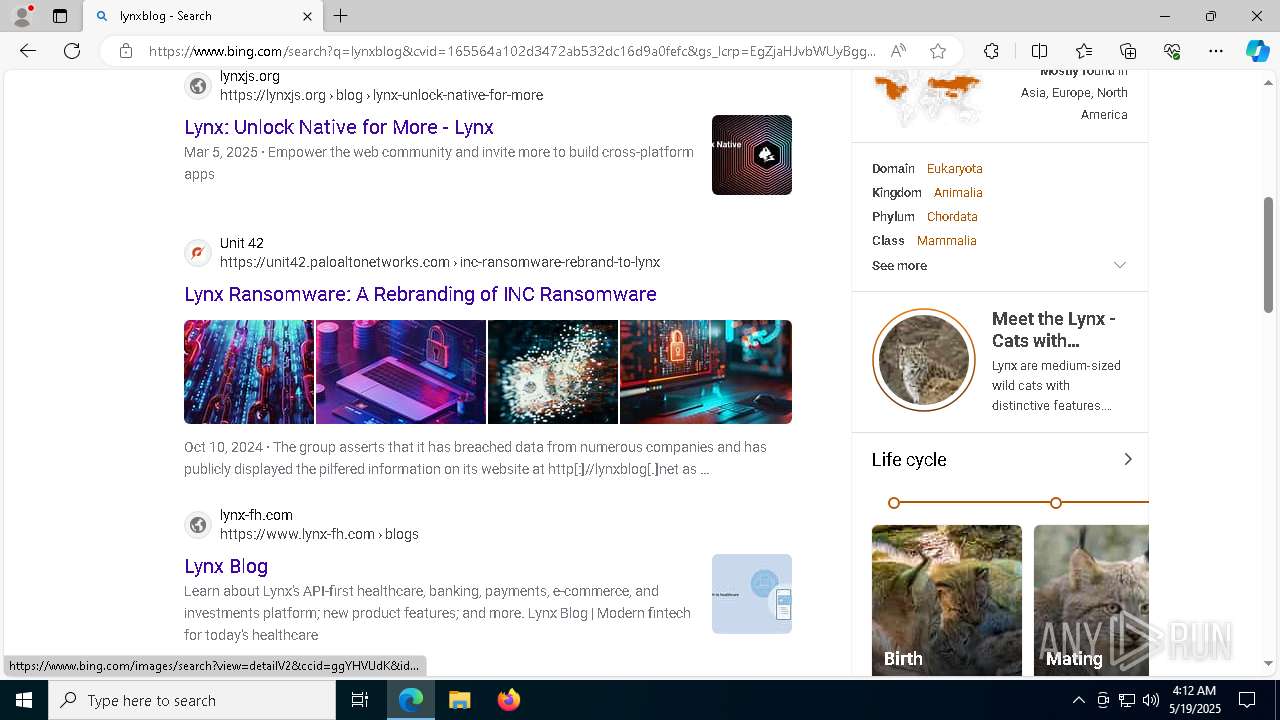Image resolution: width=1280 pixels, height=720 pixels.
Task: Select the lynxblog - Search tab
Action: click(x=204, y=16)
